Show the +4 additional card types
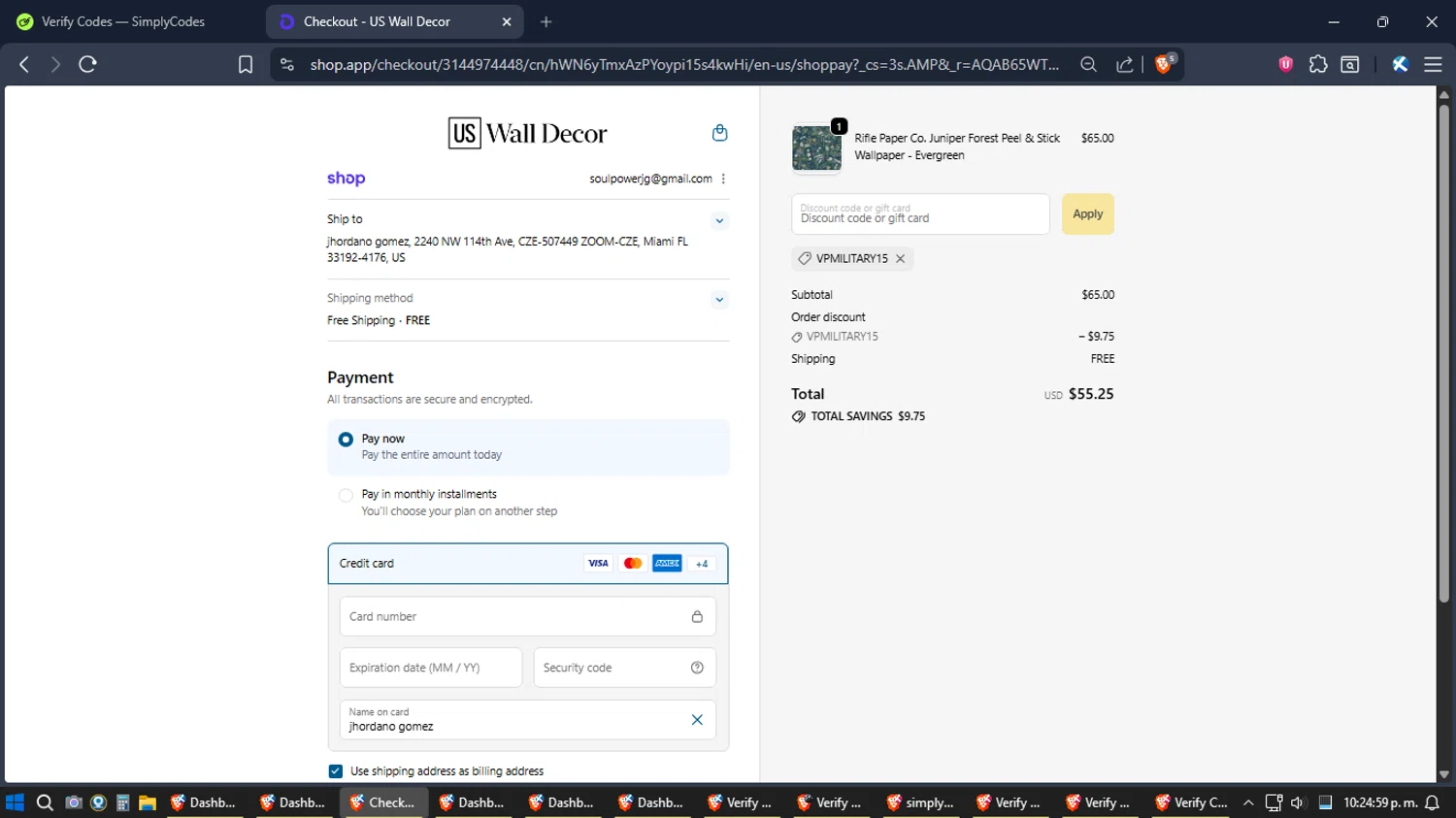Screen dimensions: 1456x818 click(x=702, y=564)
